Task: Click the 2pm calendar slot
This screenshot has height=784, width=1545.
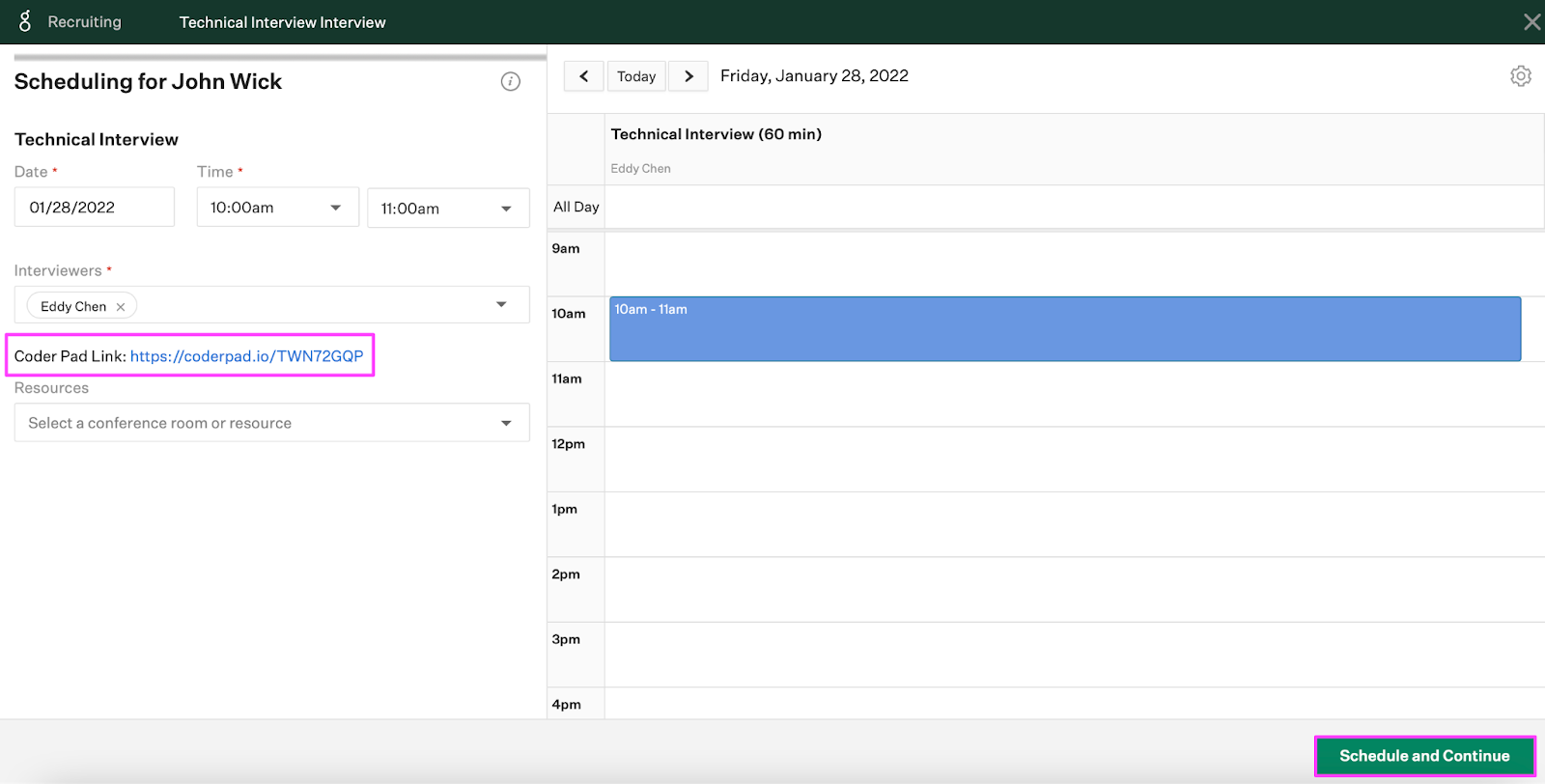Action: click(x=1074, y=590)
